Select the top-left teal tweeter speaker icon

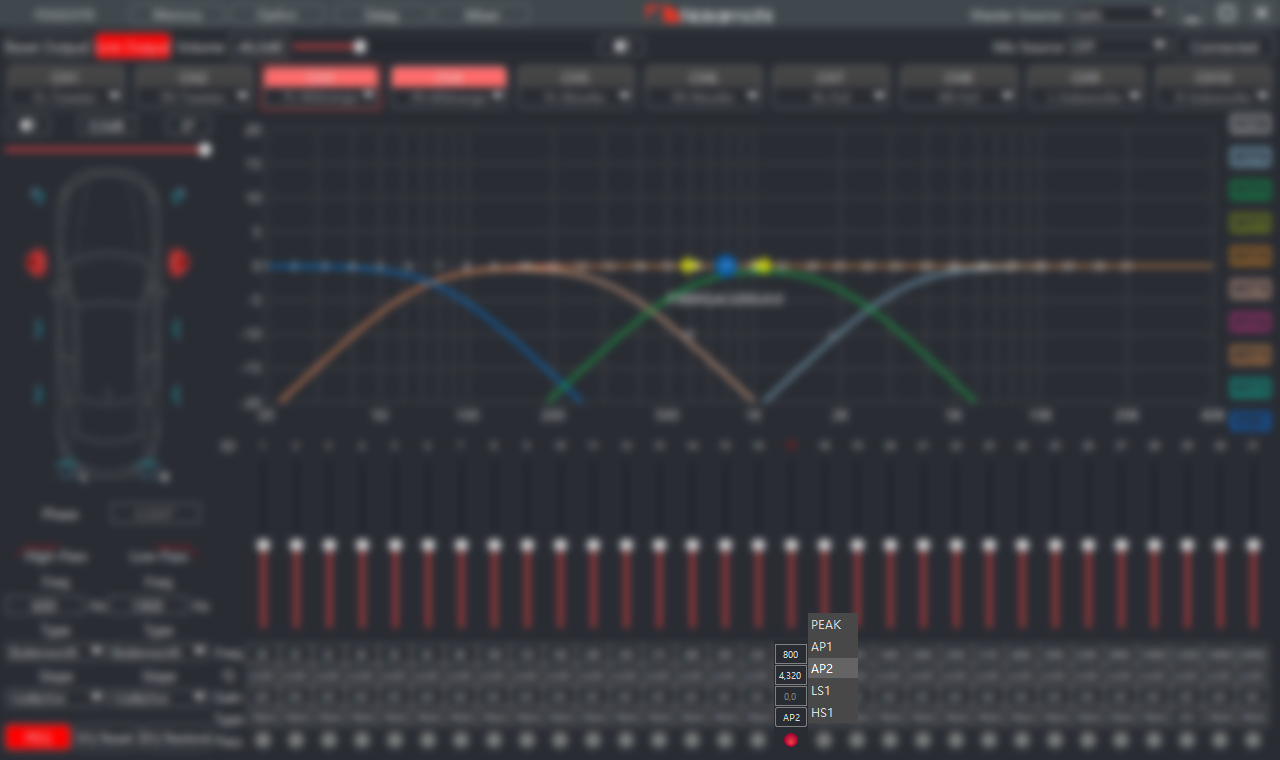(x=37, y=195)
